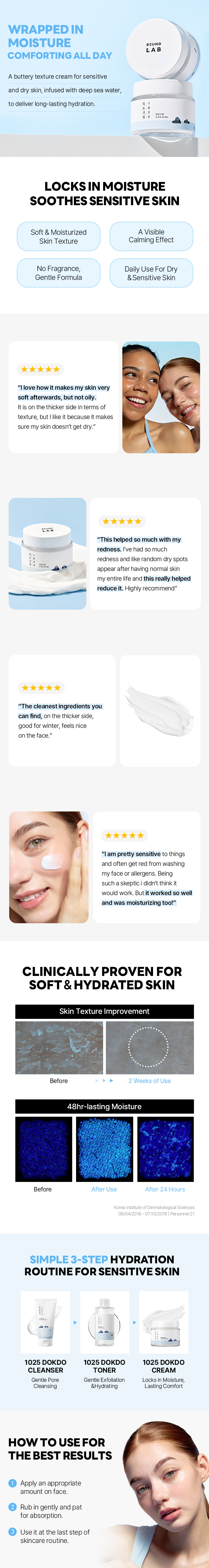Click the stars above 'I am pretty sensitive' review
The image size is (209, 1568).
(x=124, y=835)
